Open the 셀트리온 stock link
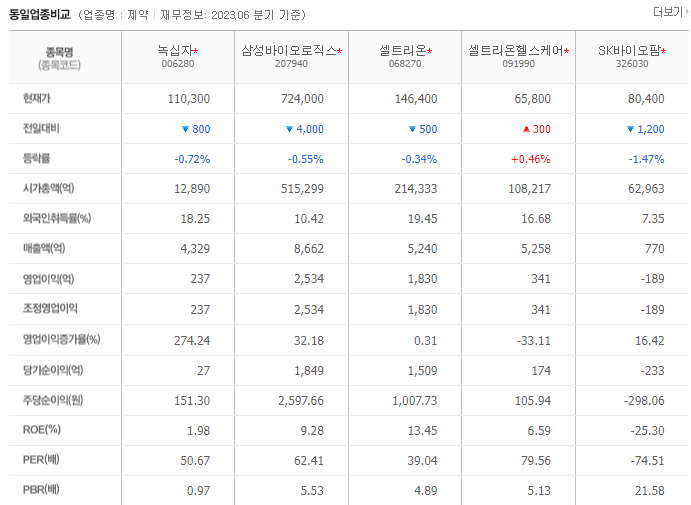This screenshot has height=505, width=691. click(x=403, y=51)
